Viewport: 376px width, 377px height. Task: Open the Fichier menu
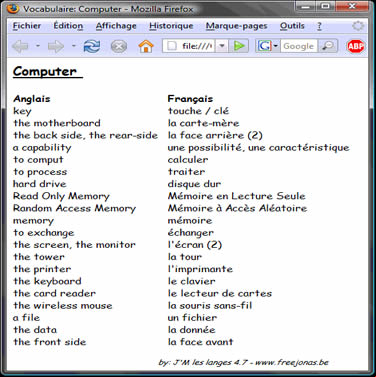click(x=27, y=26)
